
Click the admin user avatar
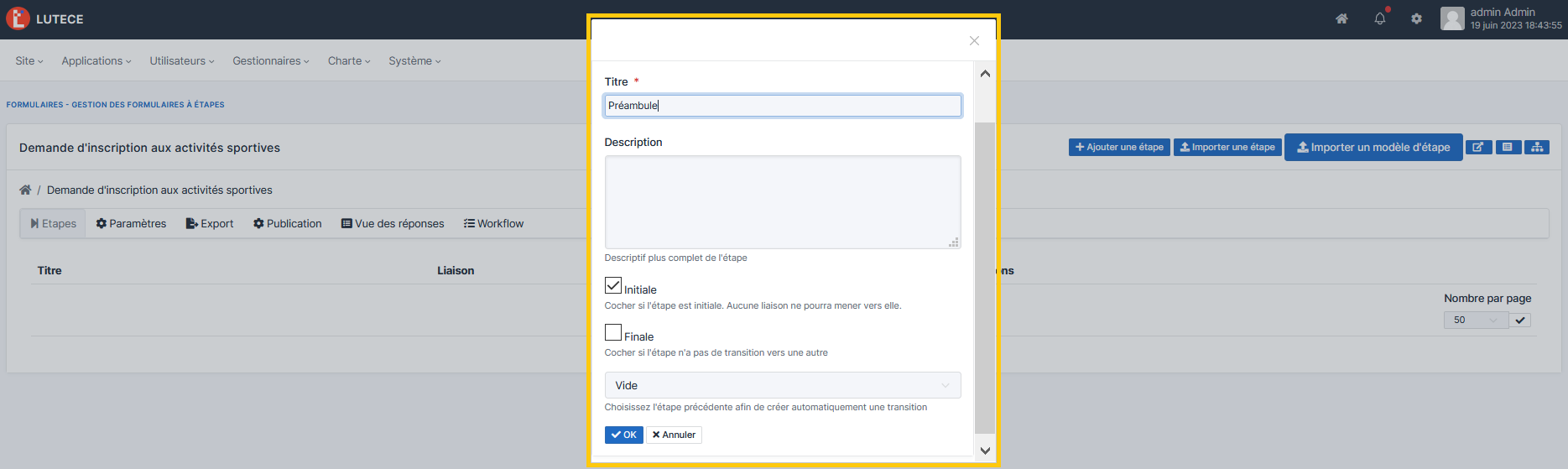1451,18
